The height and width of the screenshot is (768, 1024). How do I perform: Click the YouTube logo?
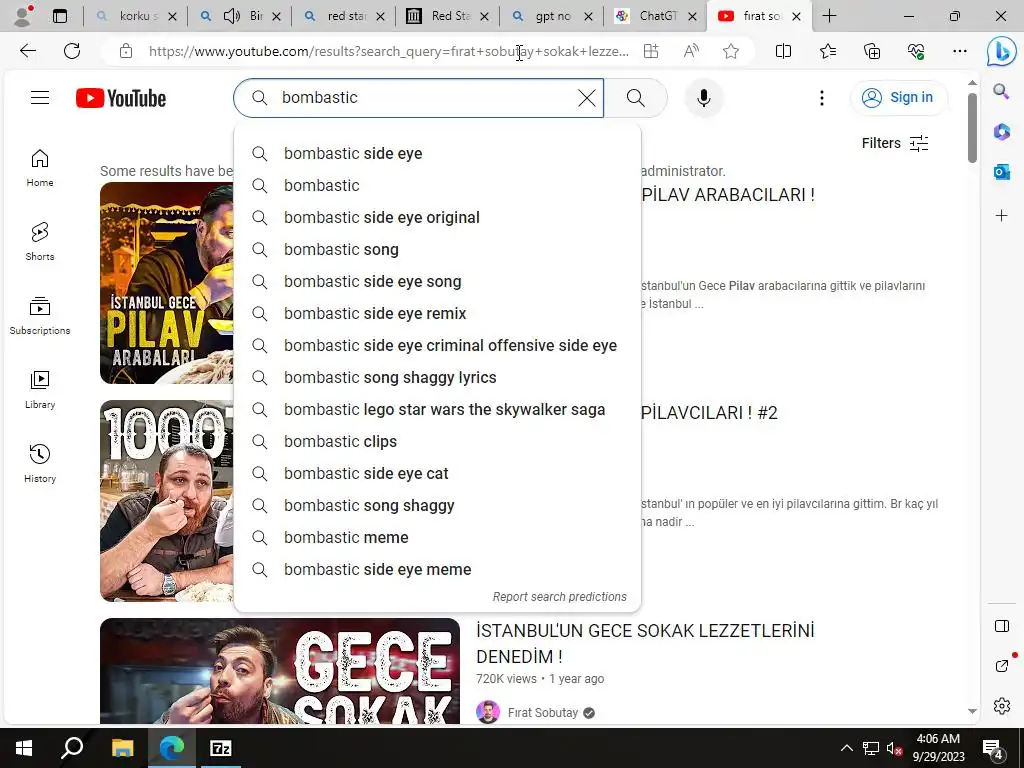(121, 98)
